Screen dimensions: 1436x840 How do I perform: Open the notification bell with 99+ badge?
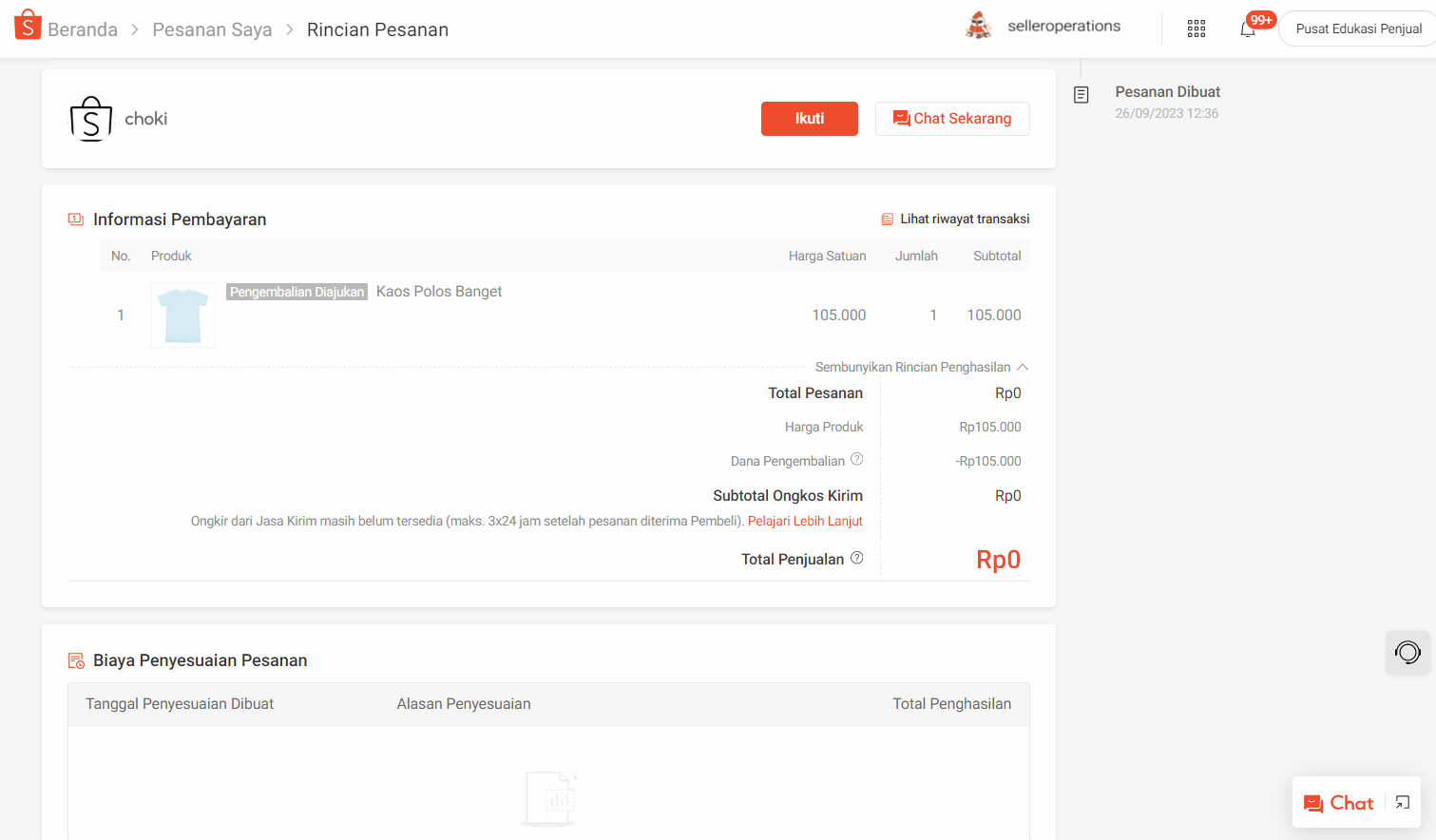(1248, 29)
